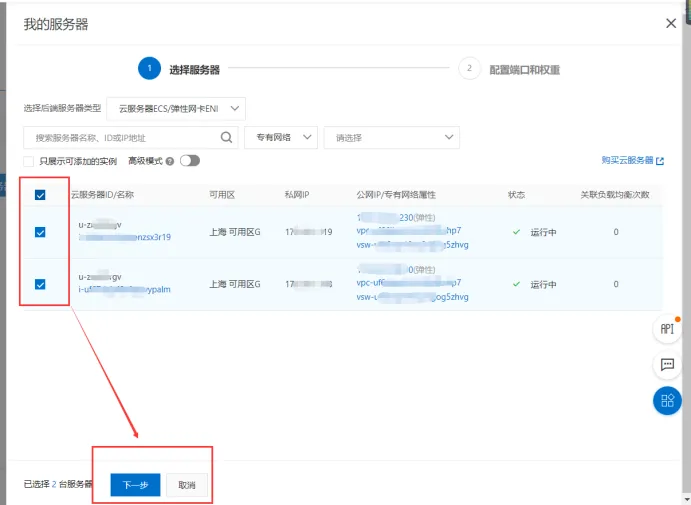The width and height of the screenshot is (691, 505).
Task: Uncheck the server row ending ypalm
Action: coord(40,284)
